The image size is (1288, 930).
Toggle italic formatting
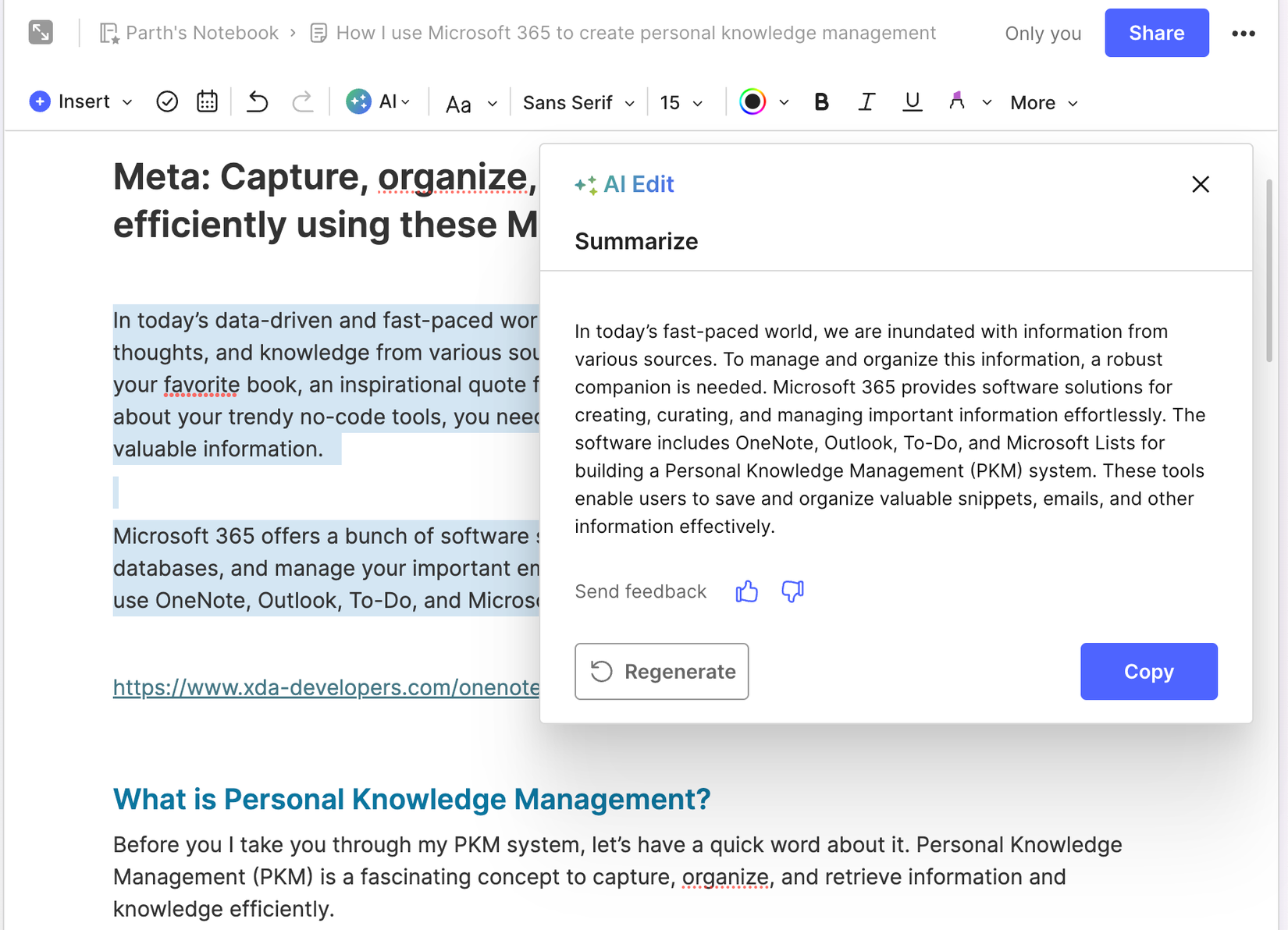(x=866, y=101)
